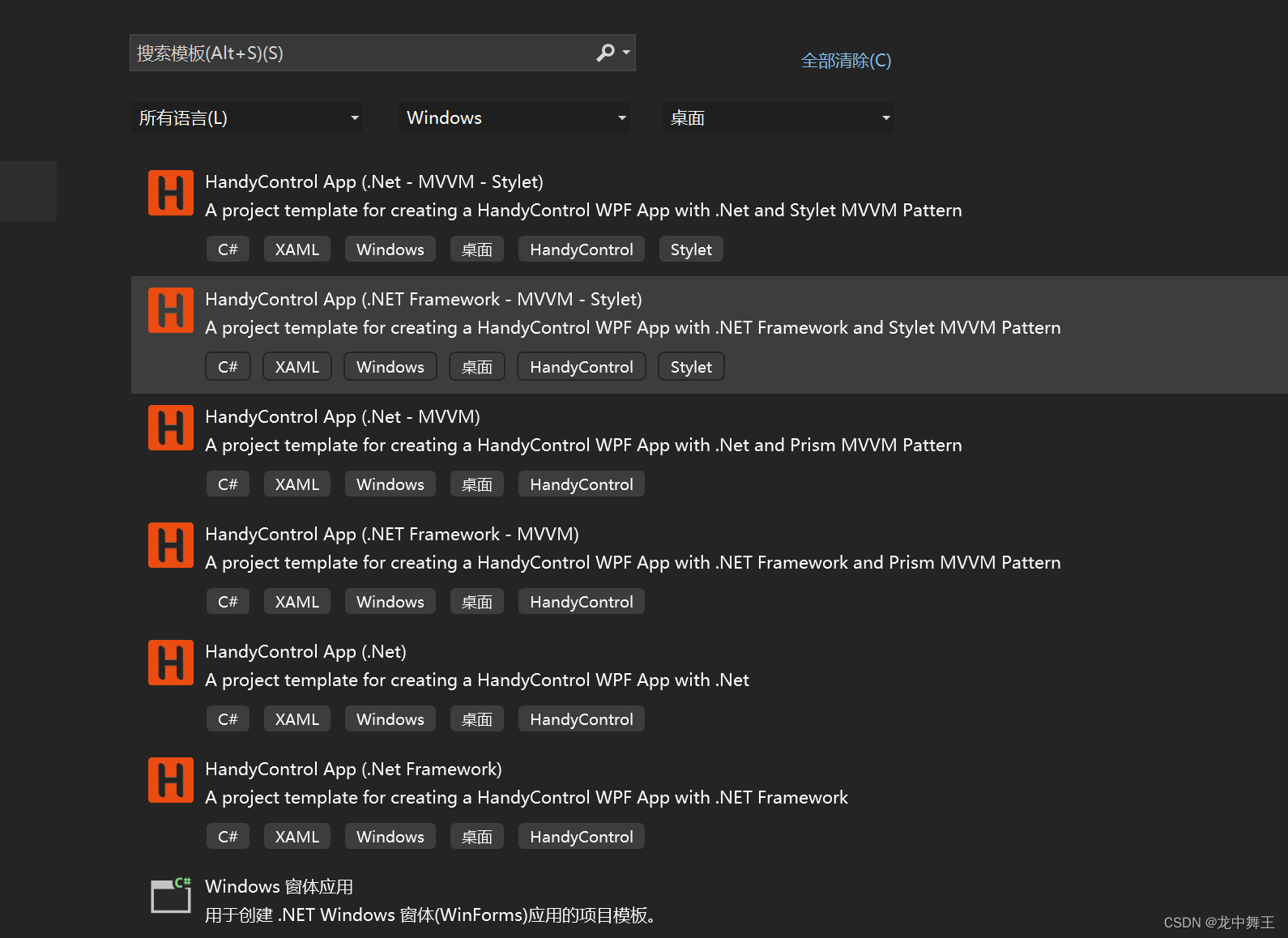This screenshot has height=938, width=1288.
Task: Click the HandyControl icon for the (.Net) template
Action: coord(171,663)
